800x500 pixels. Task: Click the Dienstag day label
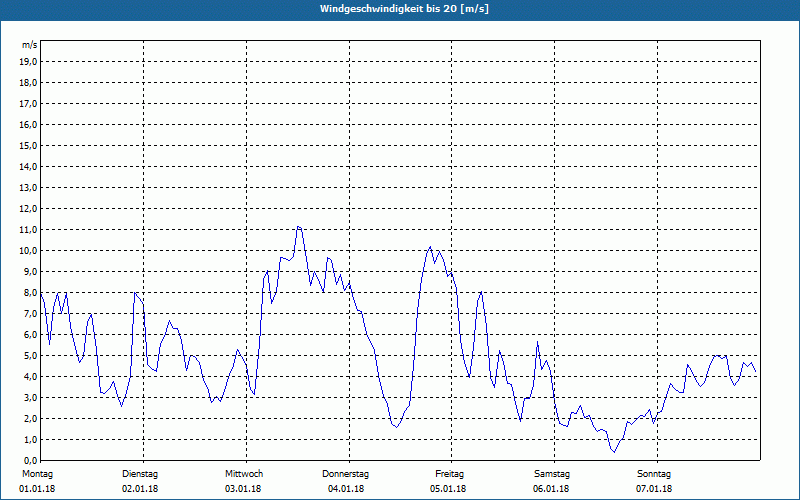tap(140, 474)
